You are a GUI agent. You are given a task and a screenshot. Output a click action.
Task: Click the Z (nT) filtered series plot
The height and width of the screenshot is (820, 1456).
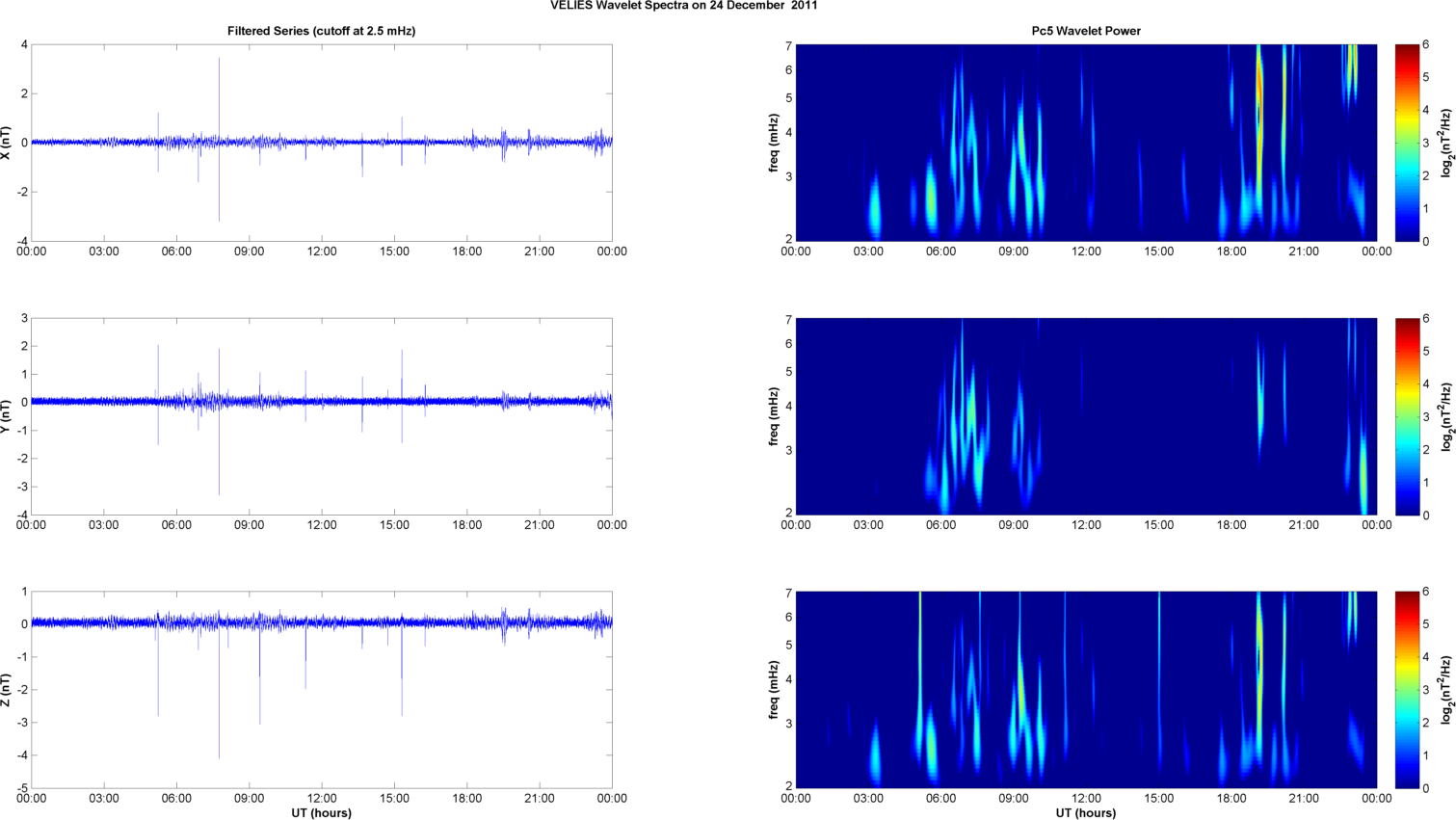tap(322, 690)
